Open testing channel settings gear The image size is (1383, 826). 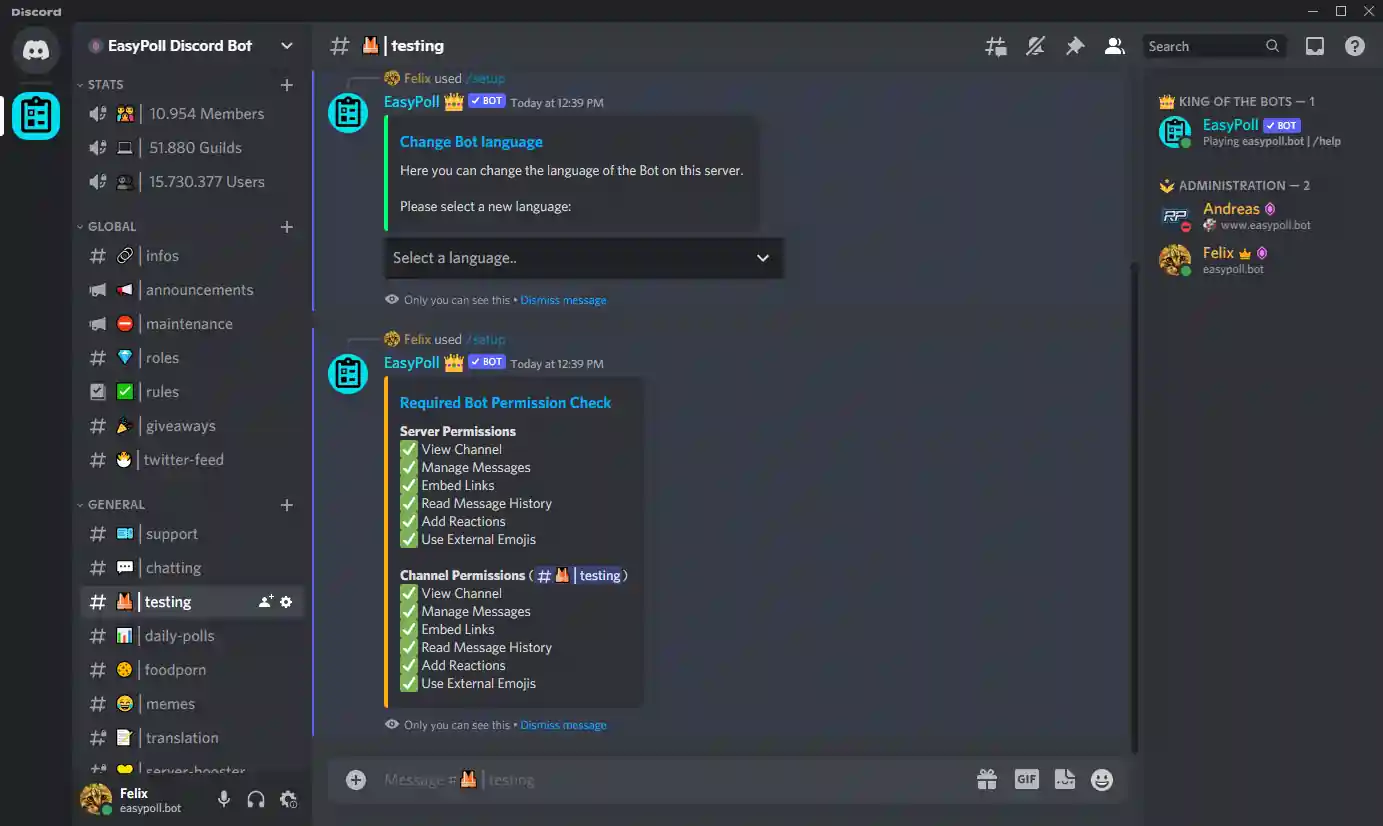[x=286, y=602]
